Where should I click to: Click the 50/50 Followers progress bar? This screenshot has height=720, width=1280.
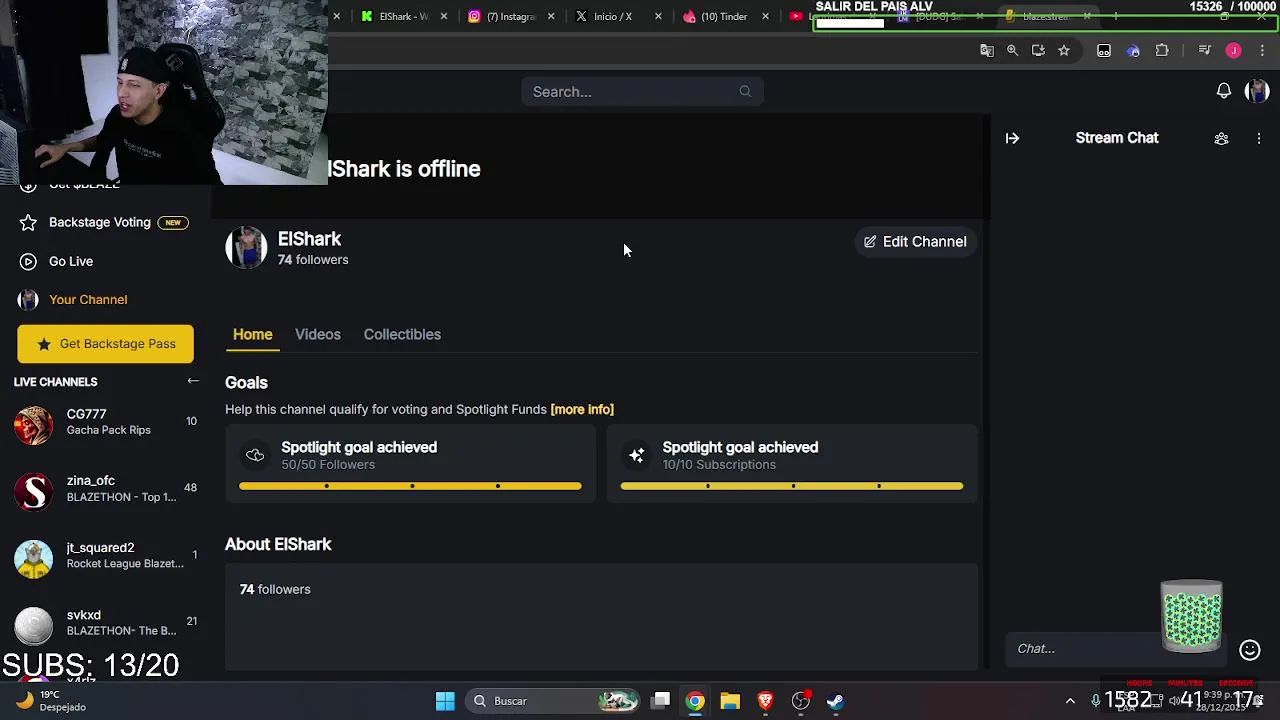[410, 486]
